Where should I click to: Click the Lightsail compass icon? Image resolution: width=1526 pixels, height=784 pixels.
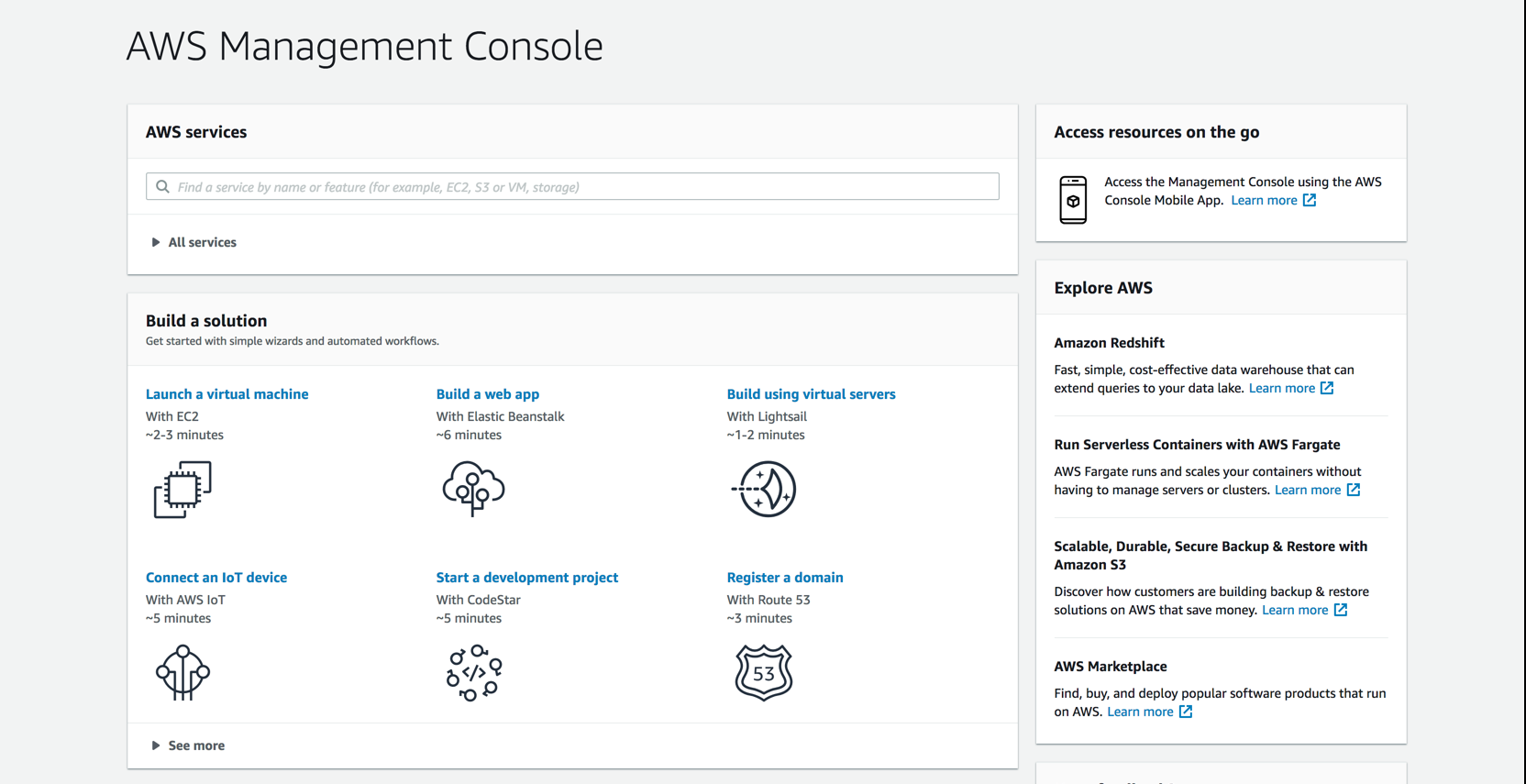(764, 489)
